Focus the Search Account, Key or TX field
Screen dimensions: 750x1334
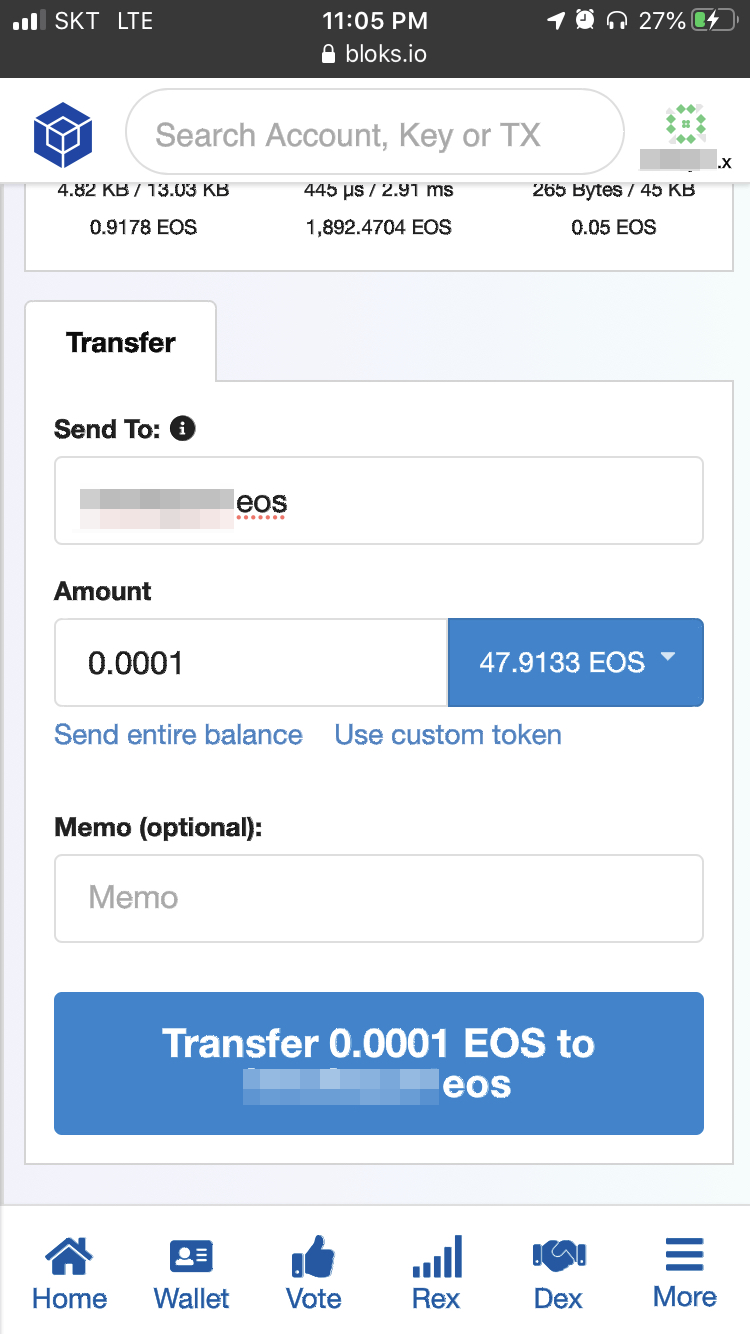374,135
